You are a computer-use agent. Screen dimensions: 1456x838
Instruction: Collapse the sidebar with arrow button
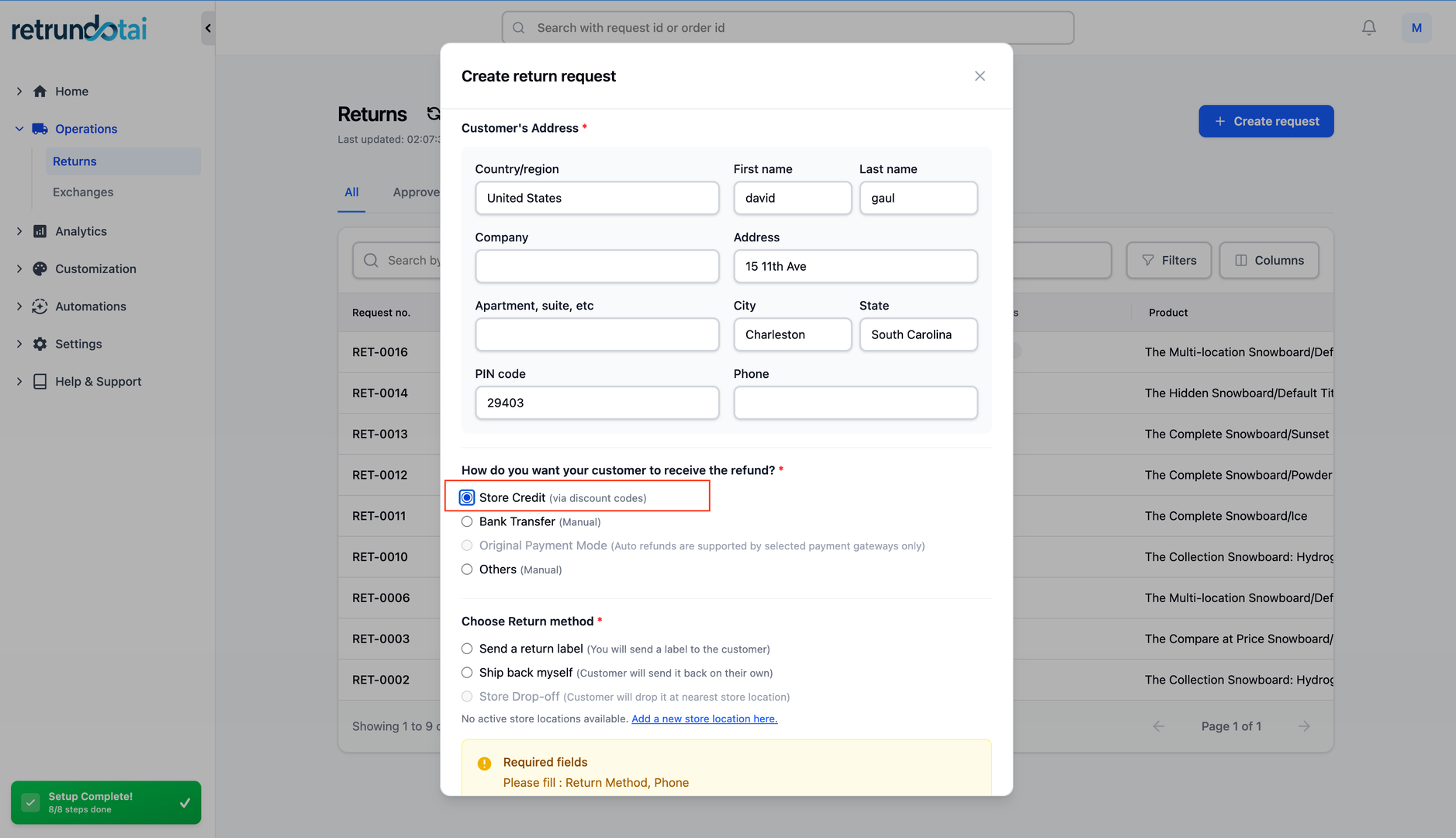(207, 28)
